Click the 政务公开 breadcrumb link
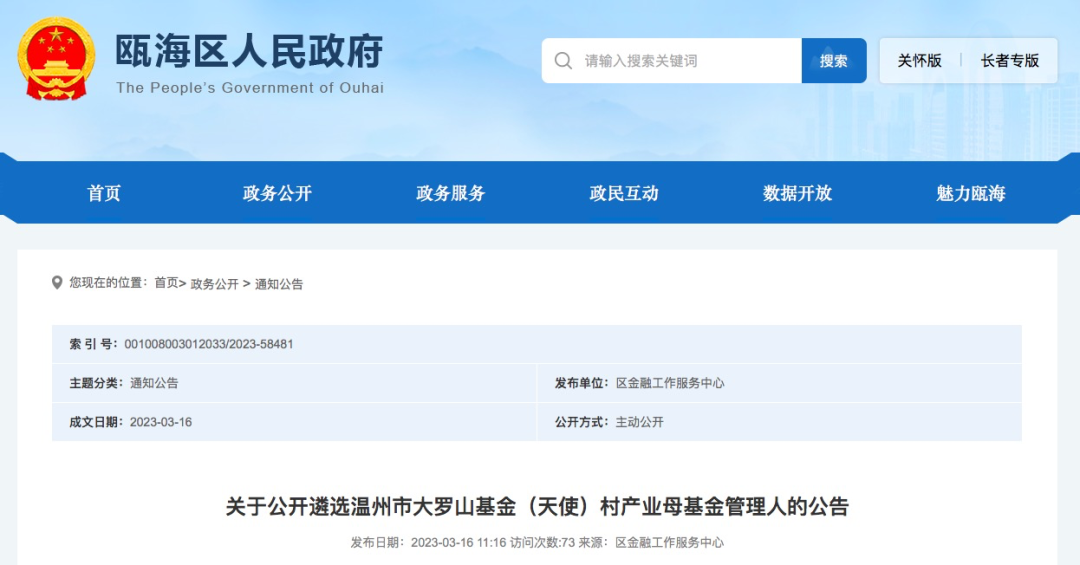Image resolution: width=1080 pixels, height=565 pixels. click(x=215, y=284)
